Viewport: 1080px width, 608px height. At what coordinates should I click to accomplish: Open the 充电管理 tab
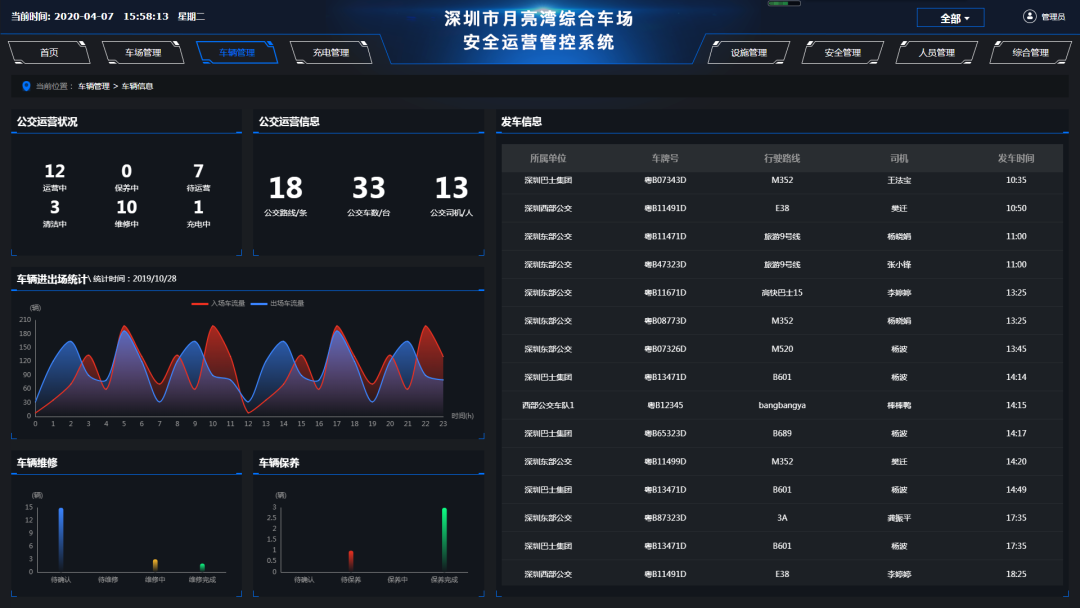coord(331,53)
